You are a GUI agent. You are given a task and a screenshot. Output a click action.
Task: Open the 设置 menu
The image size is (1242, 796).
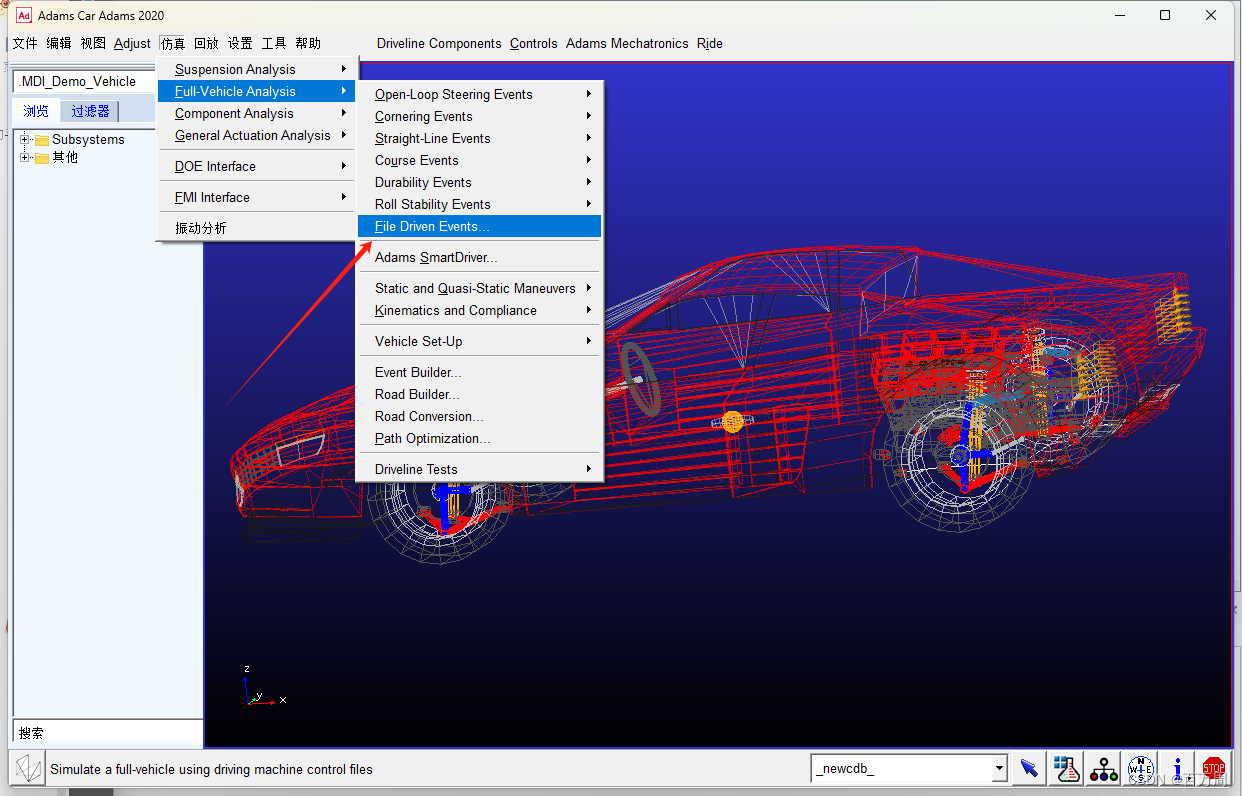(x=240, y=43)
